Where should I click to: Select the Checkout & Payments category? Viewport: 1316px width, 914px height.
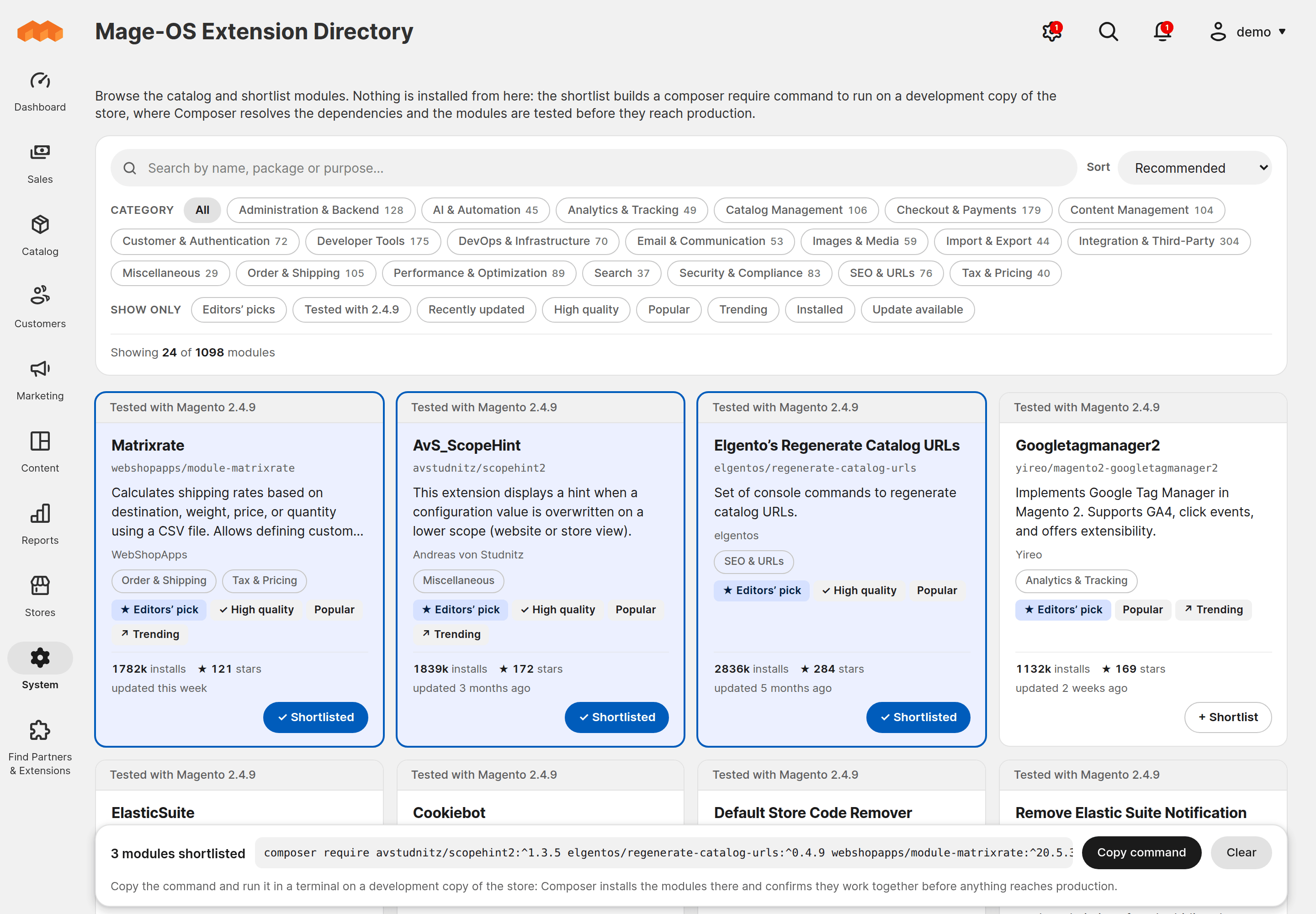point(968,210)
